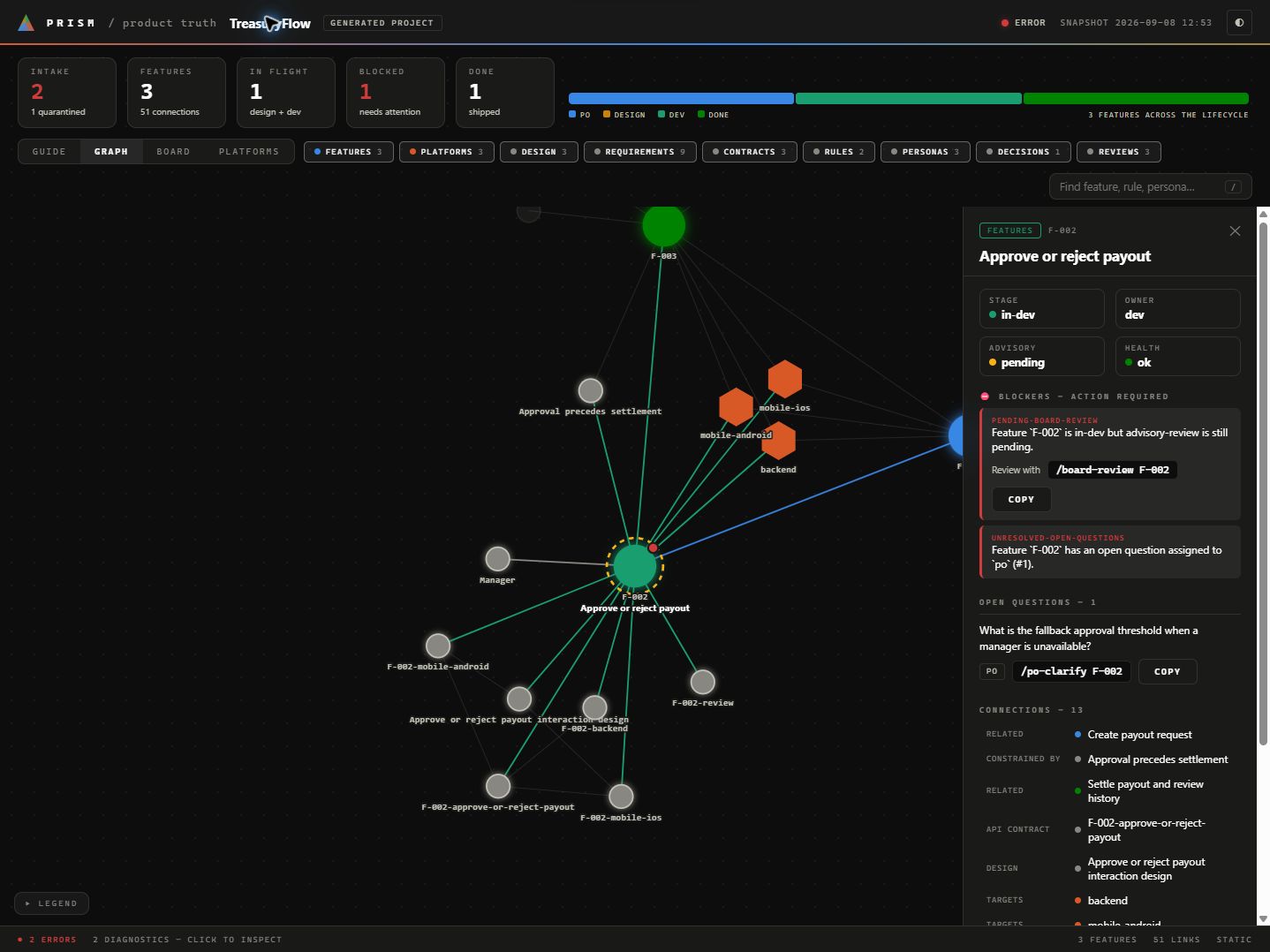Toggle the Features filter chip

click(x=348, y=152)
